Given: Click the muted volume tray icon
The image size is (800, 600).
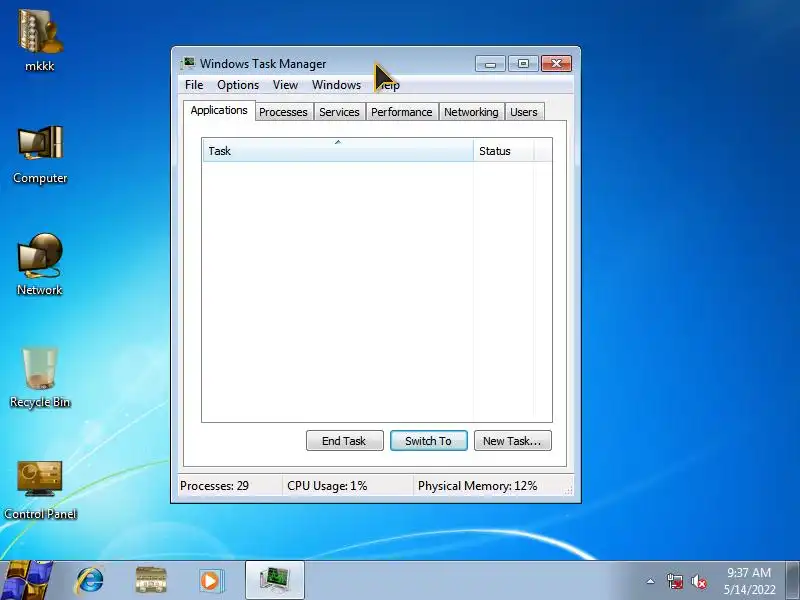Looking at the screenshot, I should click(x=698, y=581).
